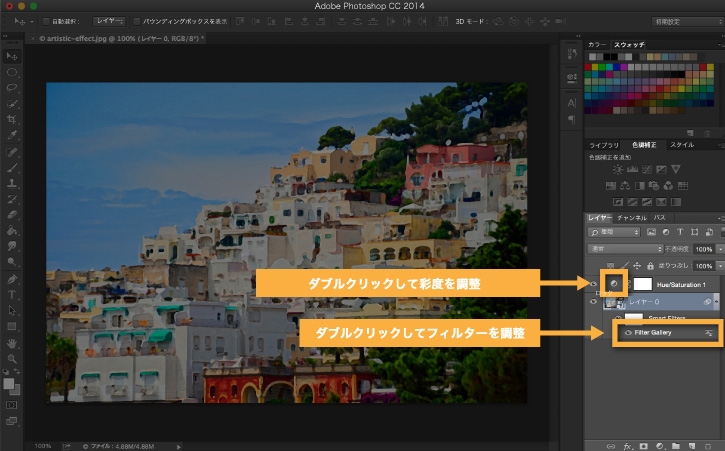This screenshot has width=725, height=451.
Task: Toggle lock position for the layer
Action: [637, 266]
